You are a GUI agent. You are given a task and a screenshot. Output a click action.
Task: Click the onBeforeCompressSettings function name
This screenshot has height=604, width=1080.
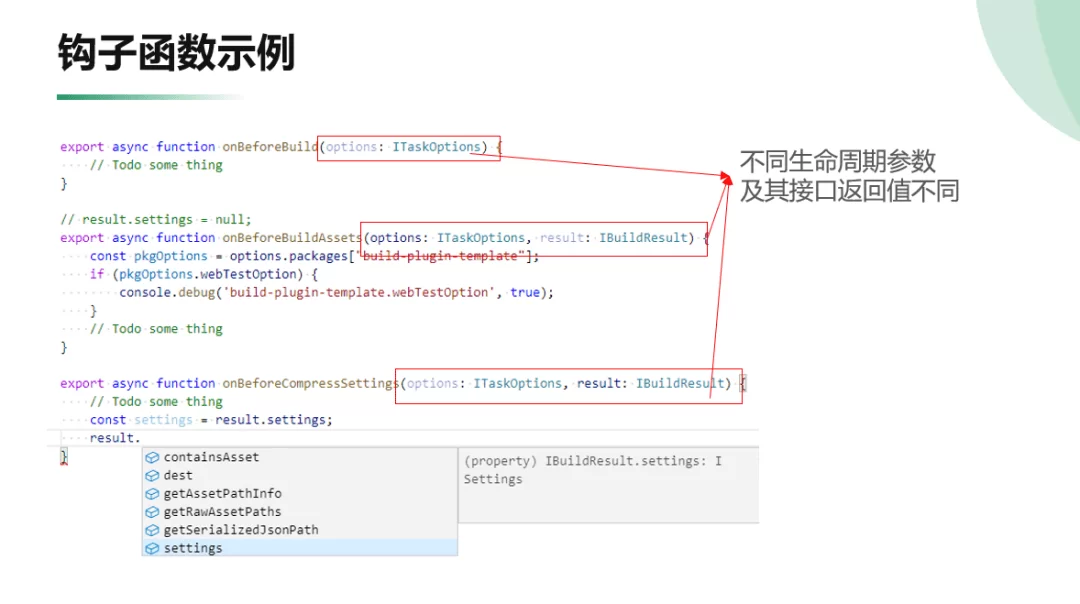coord(309,383)
